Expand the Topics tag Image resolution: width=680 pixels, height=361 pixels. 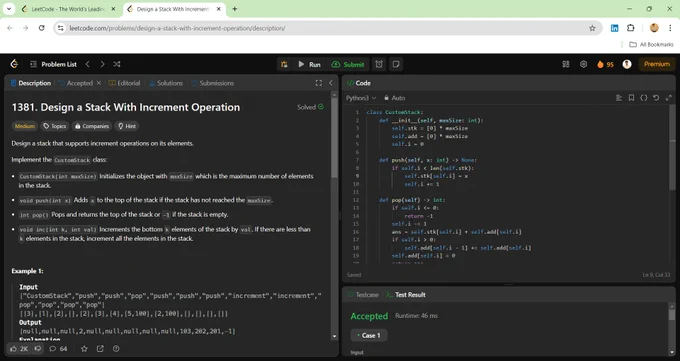coord(55,126)
